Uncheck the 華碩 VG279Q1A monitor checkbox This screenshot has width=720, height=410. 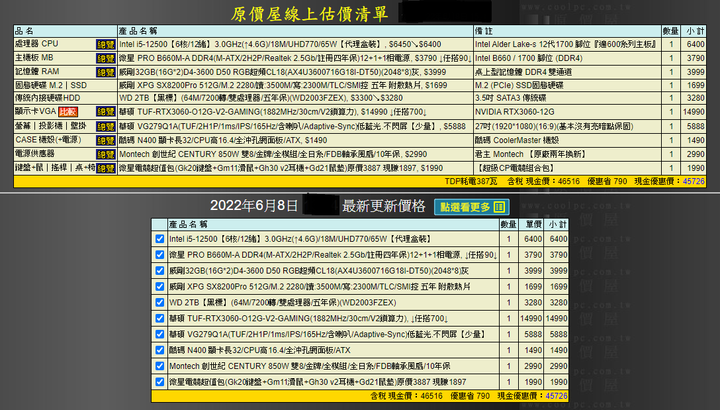pos(159,334)
